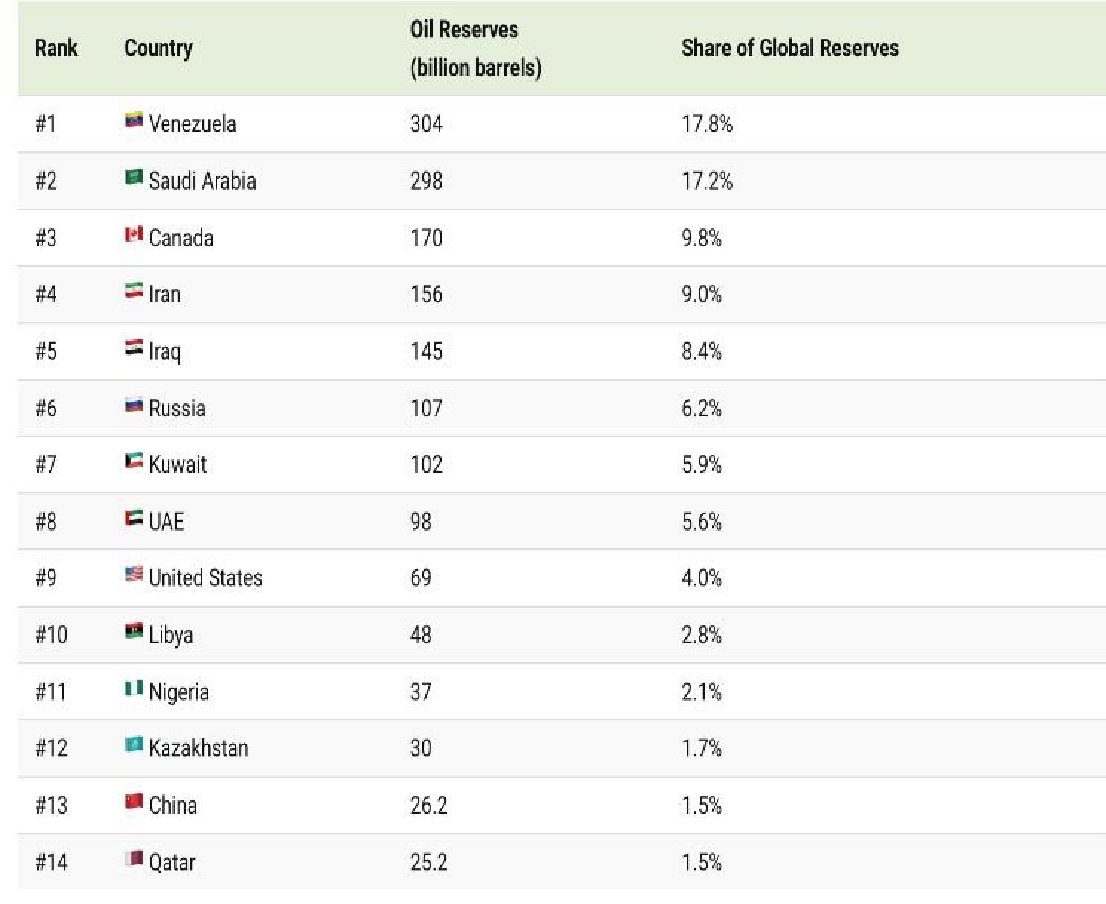The image size is (1106, 904).
Task: Click the Iran flag icon
Action: [134, 291]
